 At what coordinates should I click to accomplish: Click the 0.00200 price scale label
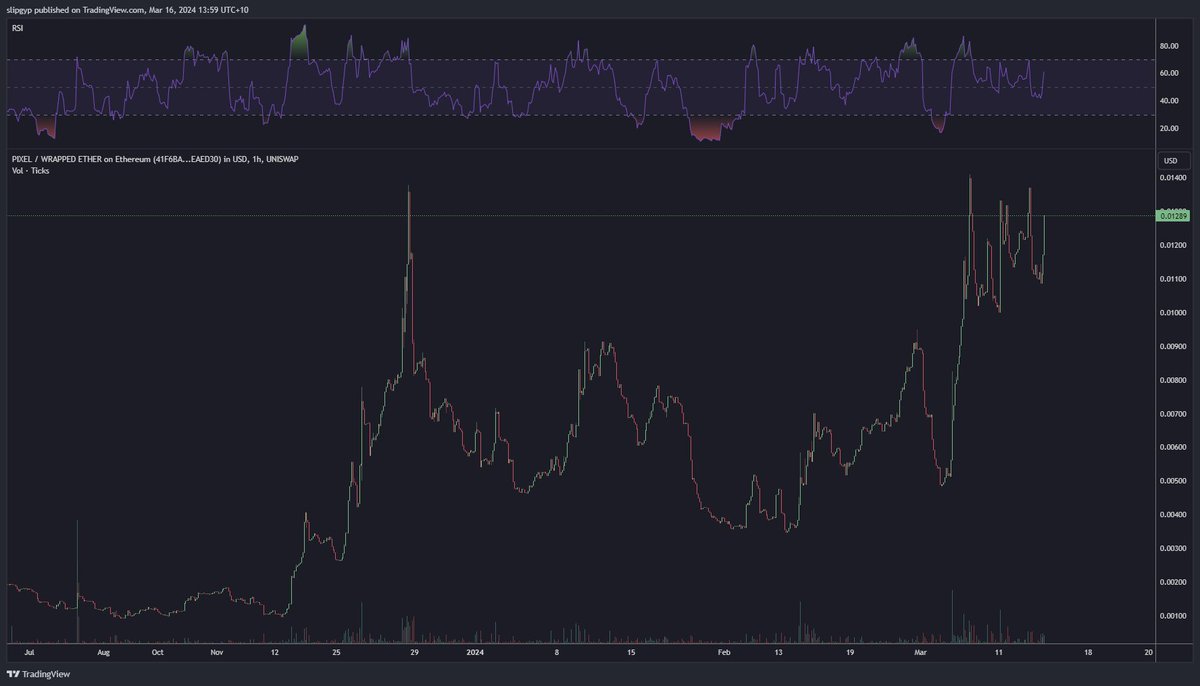1172,582
